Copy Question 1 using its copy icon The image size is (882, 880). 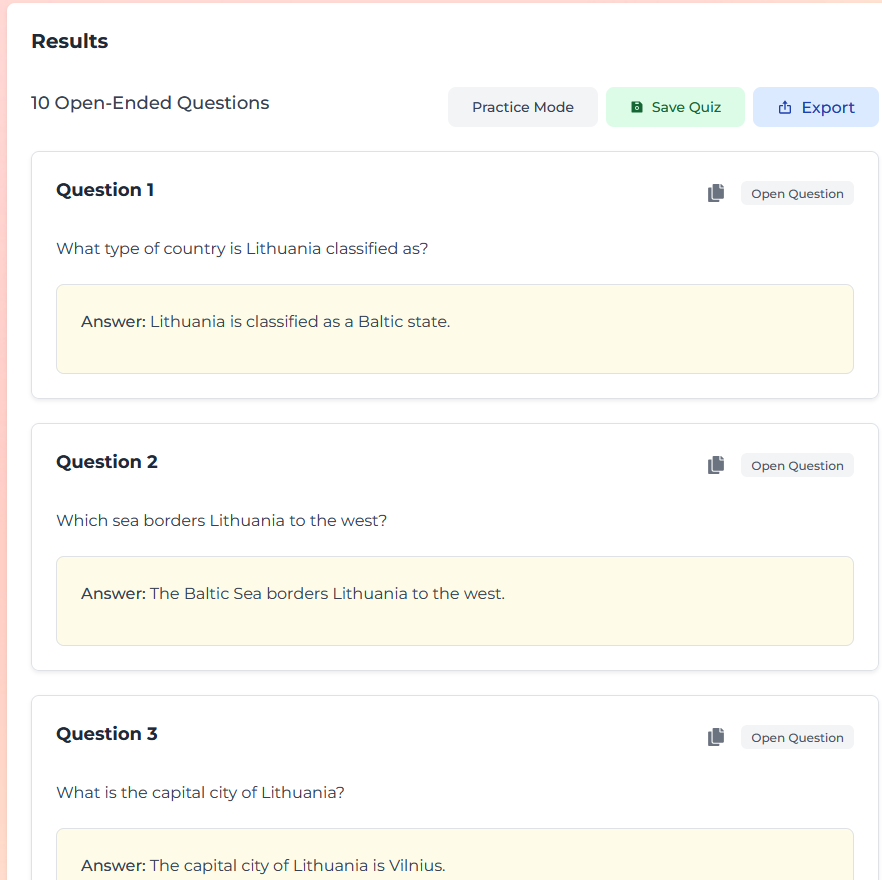click(x=716, y=193)
